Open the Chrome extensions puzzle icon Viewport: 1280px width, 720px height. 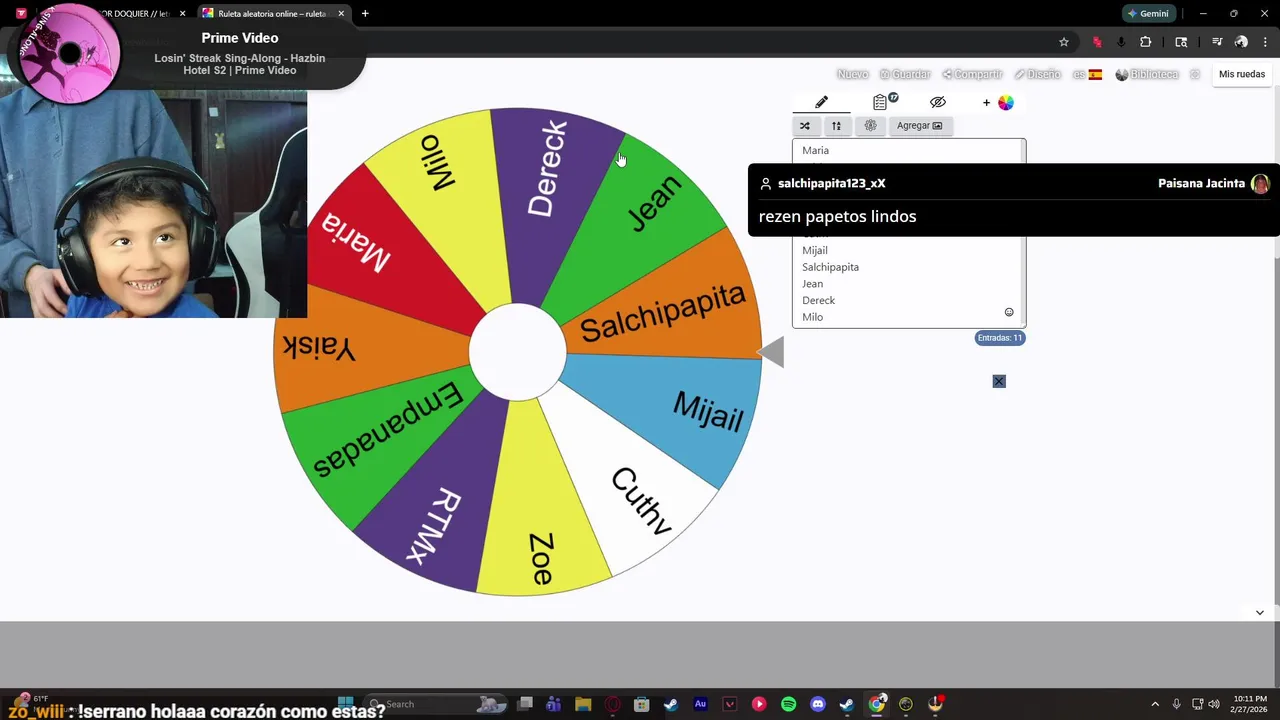pos(1146,42)
